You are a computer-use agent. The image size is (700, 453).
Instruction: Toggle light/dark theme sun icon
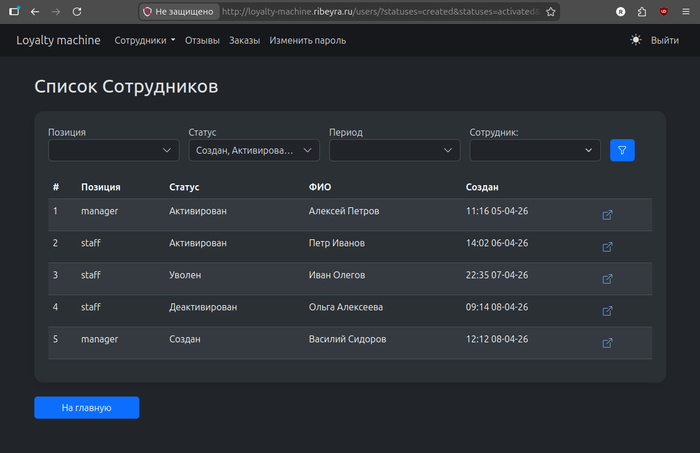tap(636, 40)
